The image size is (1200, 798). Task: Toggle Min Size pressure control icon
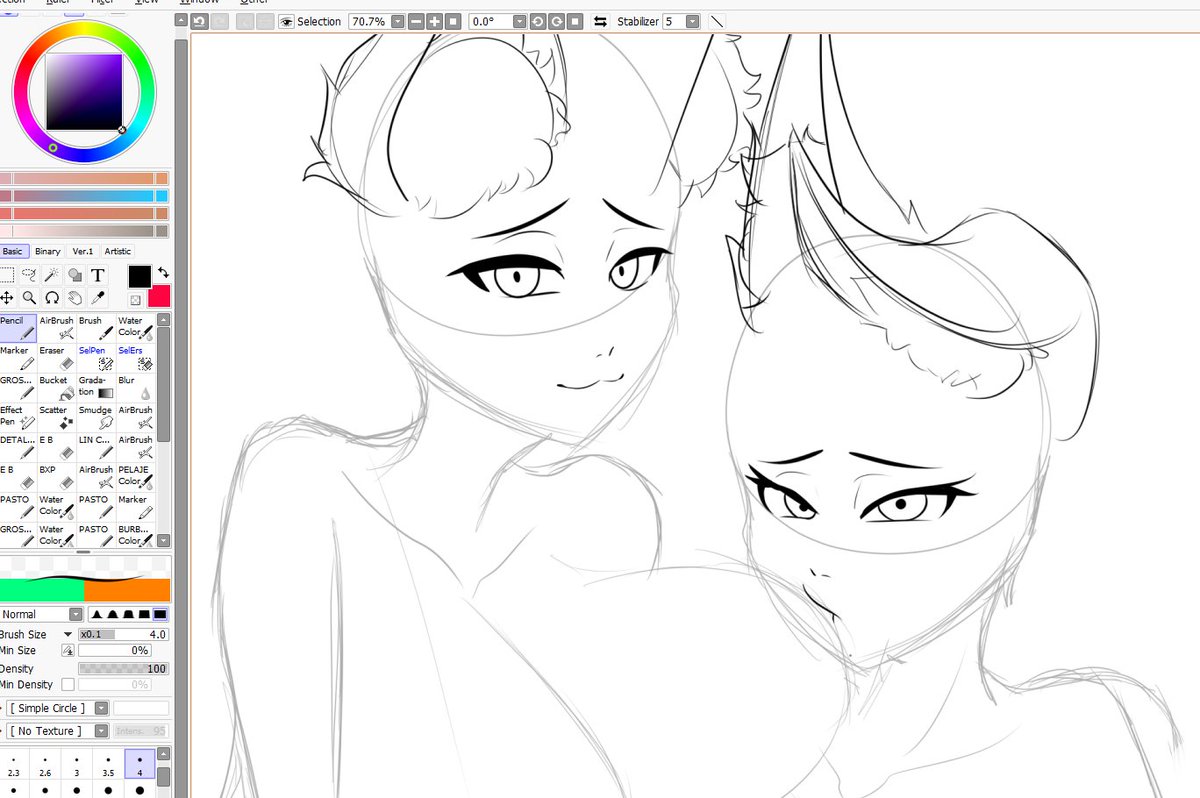pos(68,651)
